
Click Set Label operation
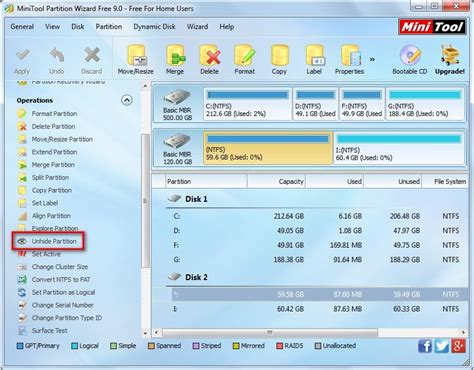click(x=45, y=203)
